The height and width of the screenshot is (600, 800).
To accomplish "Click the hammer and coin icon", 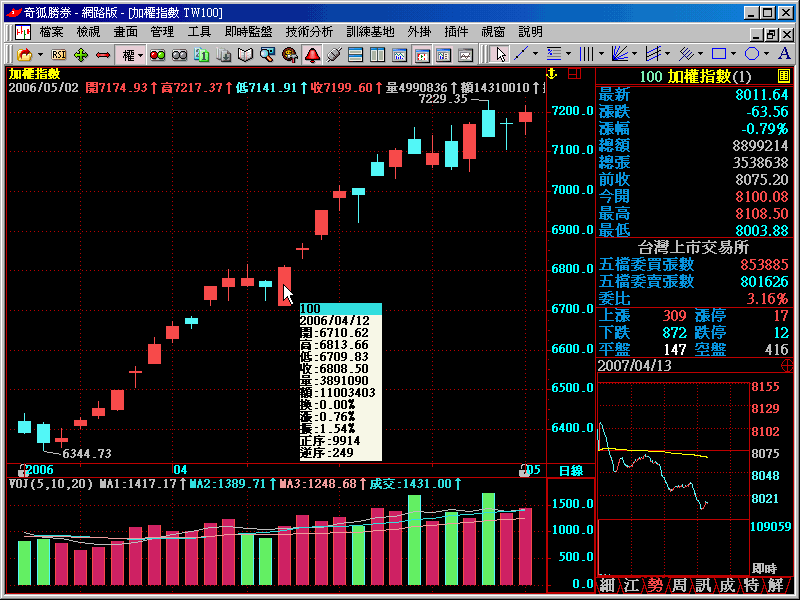I will 289,55.
